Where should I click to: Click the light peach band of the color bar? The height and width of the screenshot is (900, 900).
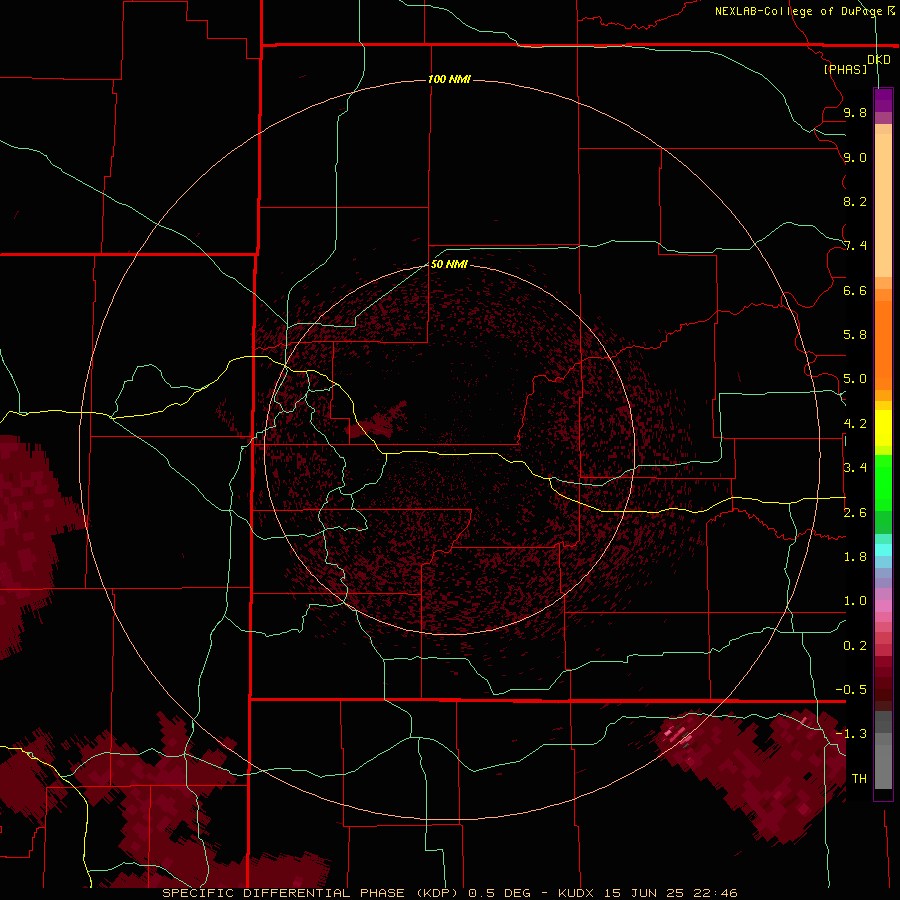[x=883, y=205]
